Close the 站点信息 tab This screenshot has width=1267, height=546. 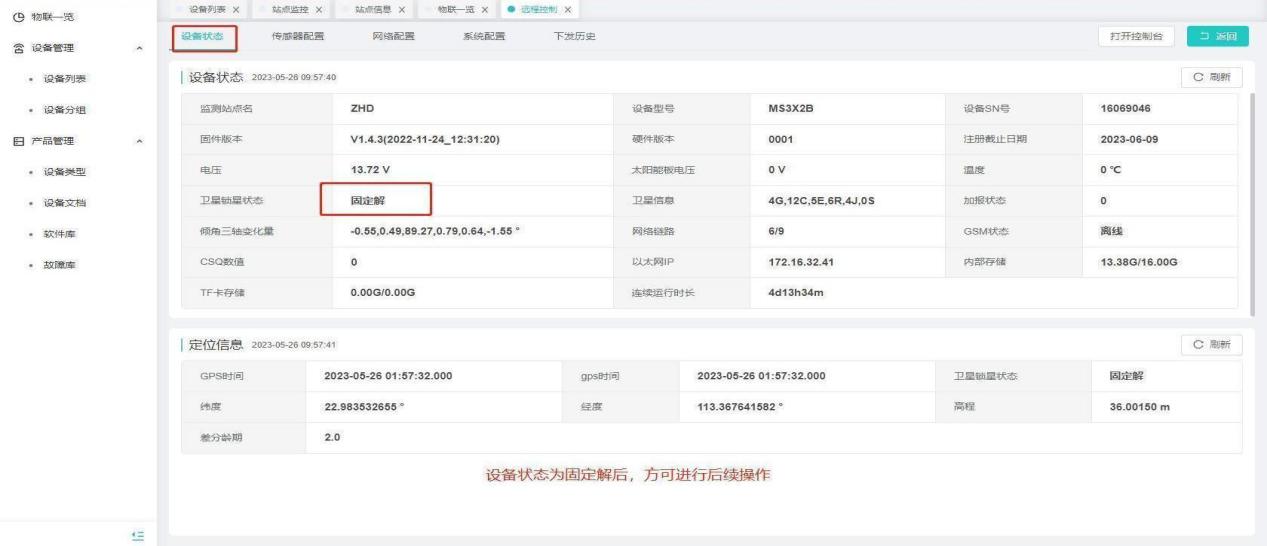(401, 10)
